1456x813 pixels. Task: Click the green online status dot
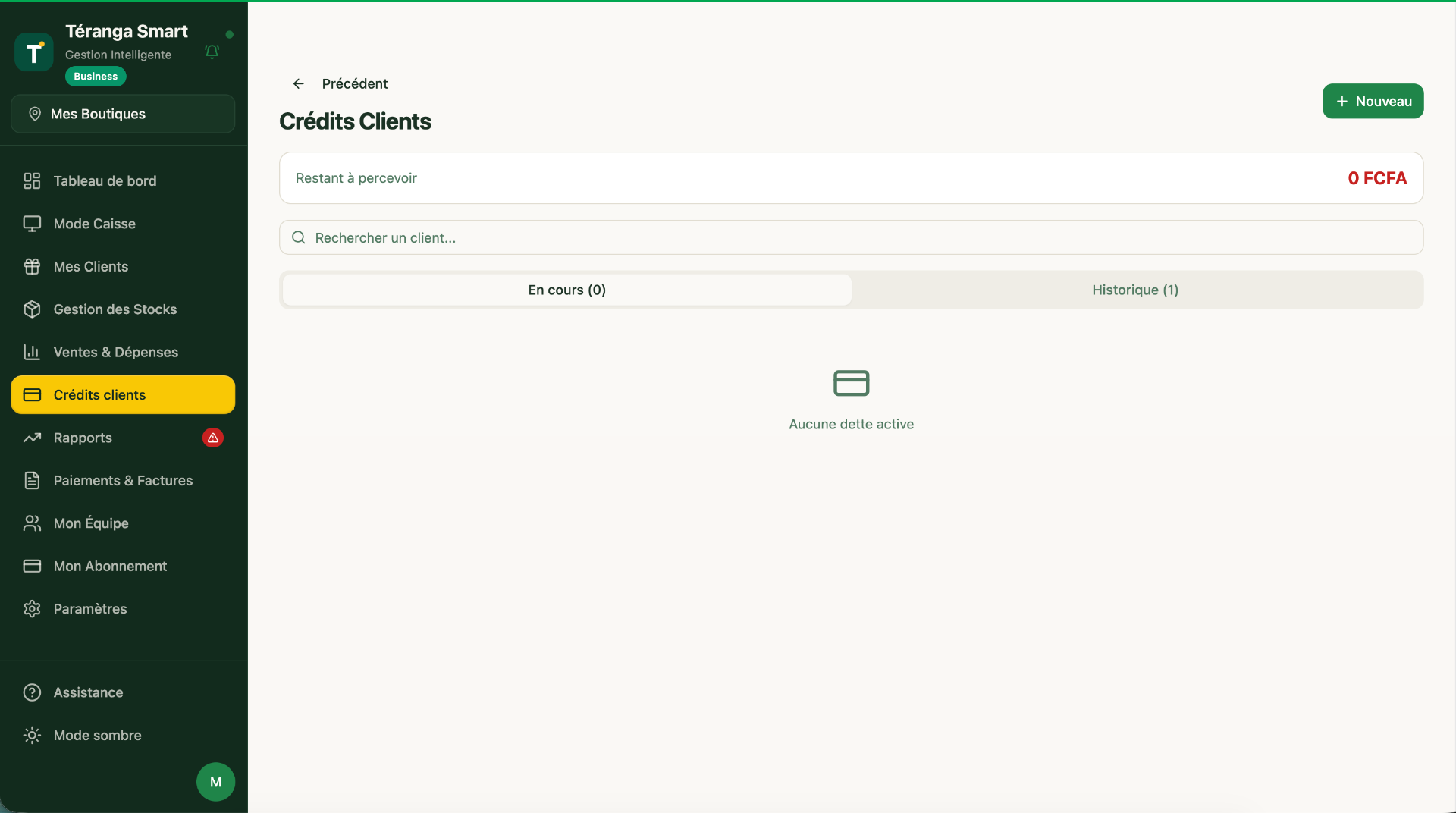(x=230, y=34)
